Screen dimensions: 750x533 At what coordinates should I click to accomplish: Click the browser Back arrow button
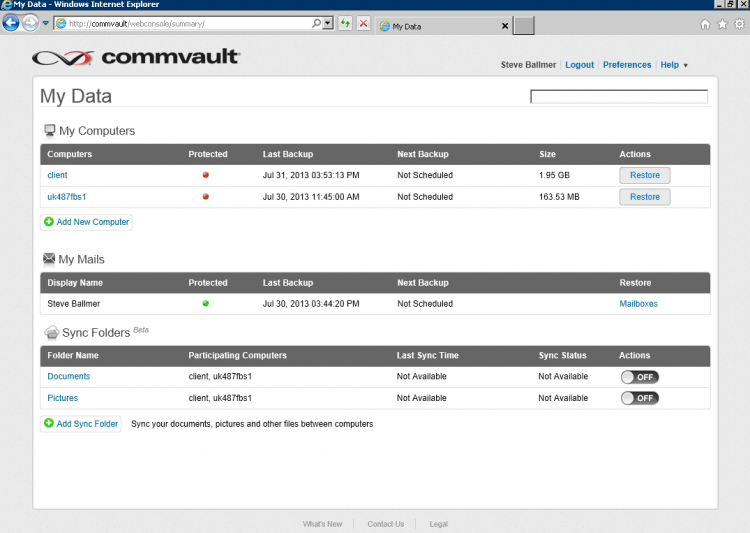[x=11, y=23]
